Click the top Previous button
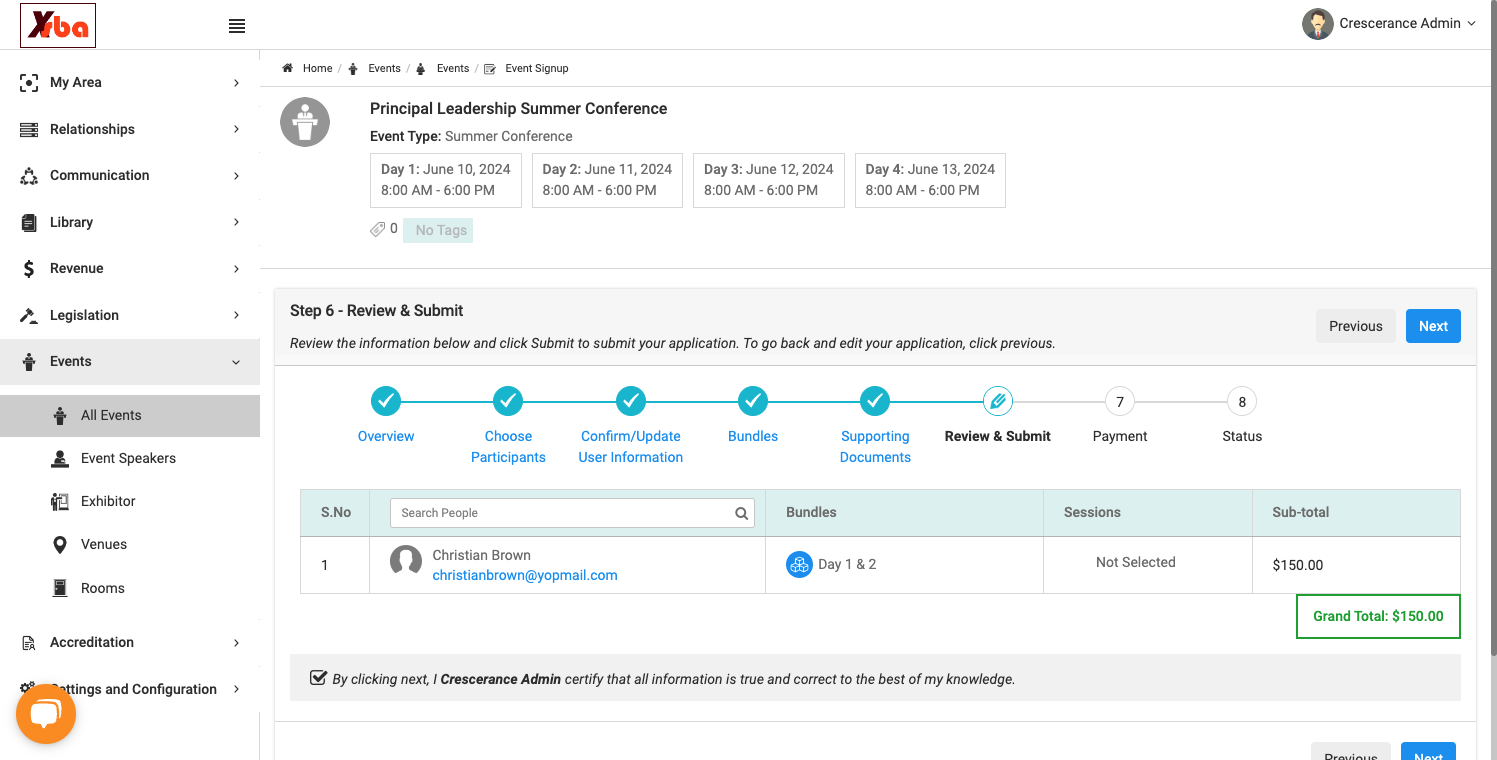This screenshot has height=760, width=1497. click(1356, 326)
